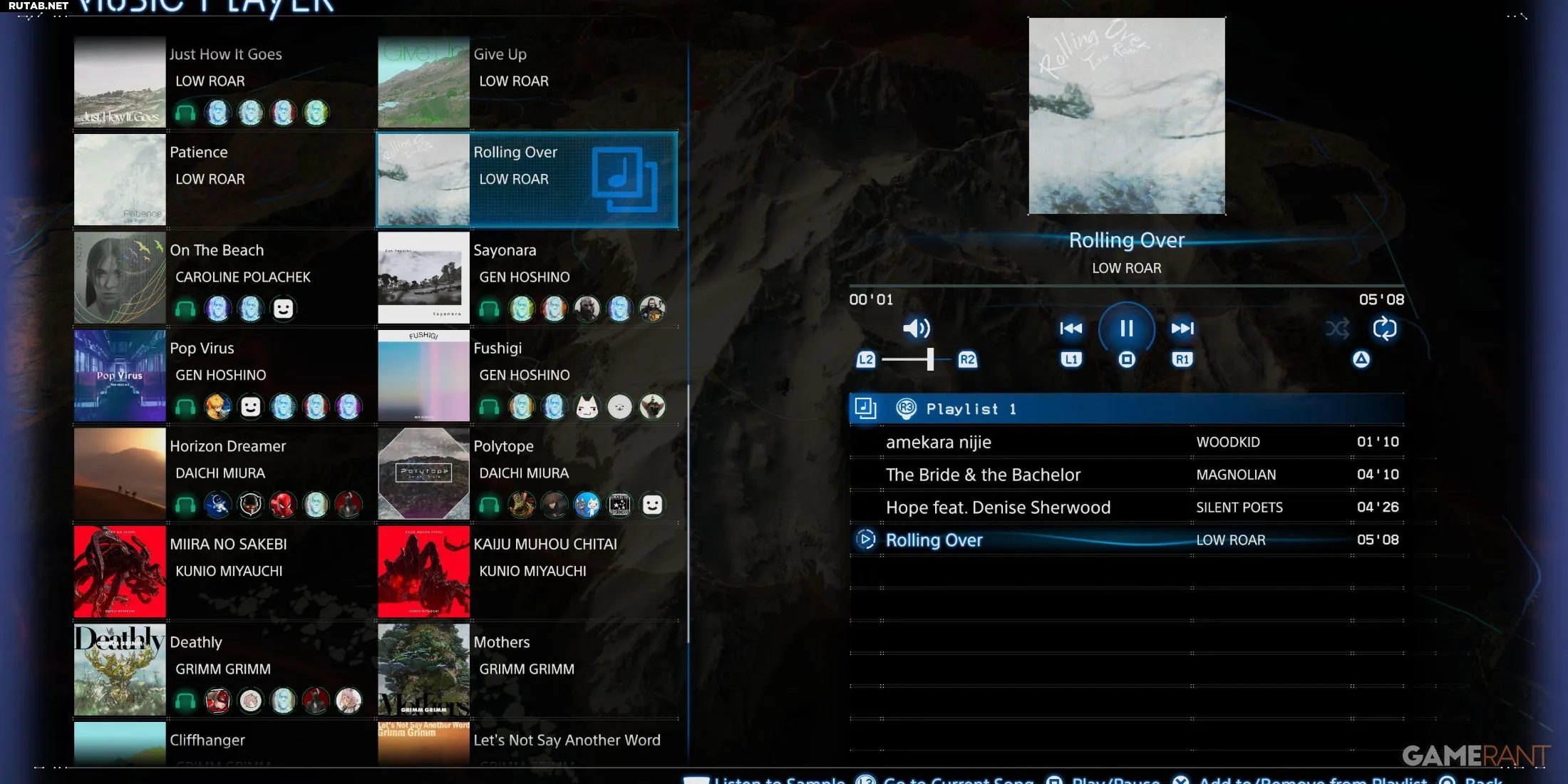The width and height of the screenshot is (1568, 784).
Task: Select MIIRA NO SAKEBI song
Action: click(x=225, y=572)
